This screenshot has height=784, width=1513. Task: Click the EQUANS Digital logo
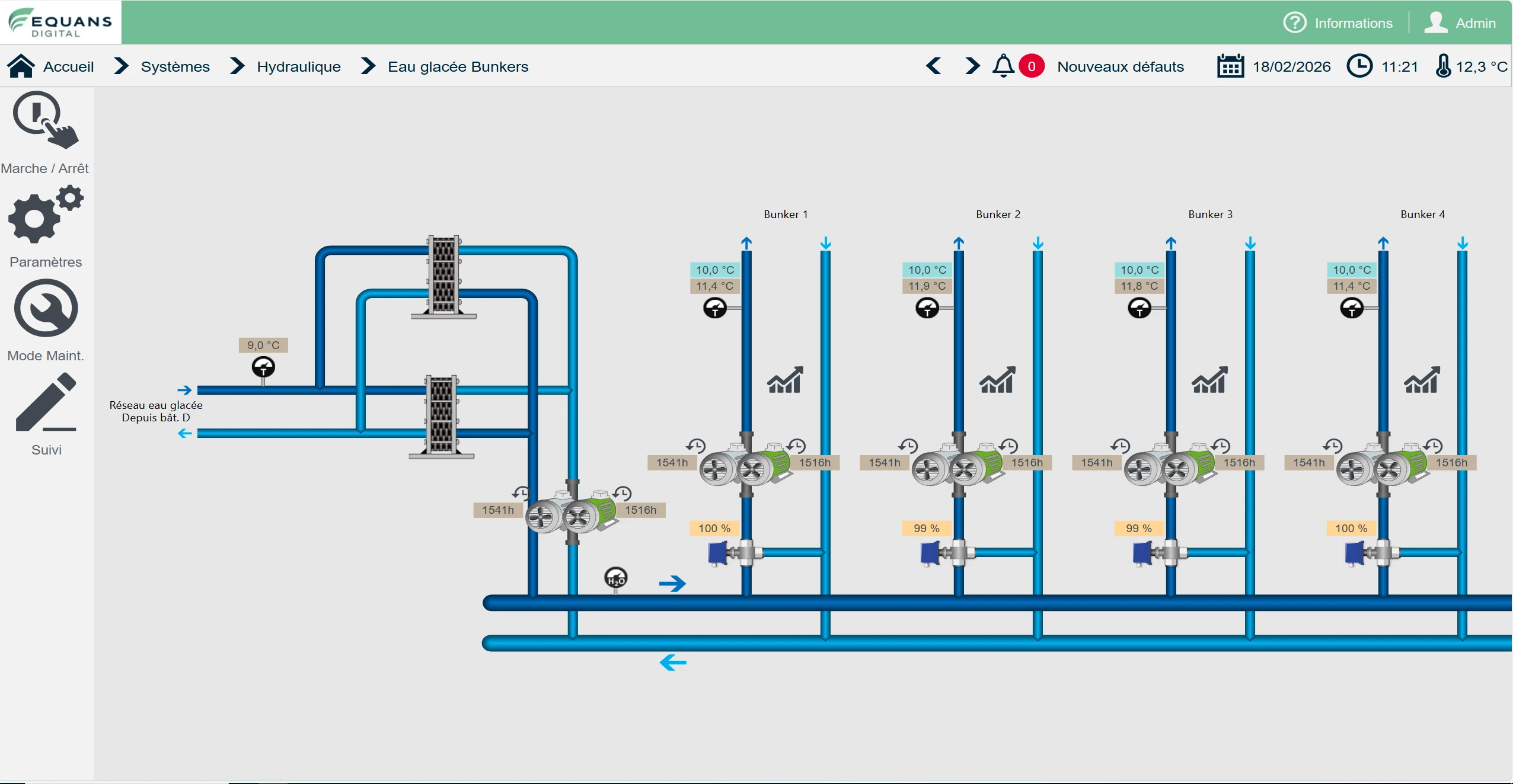(60, 23)
